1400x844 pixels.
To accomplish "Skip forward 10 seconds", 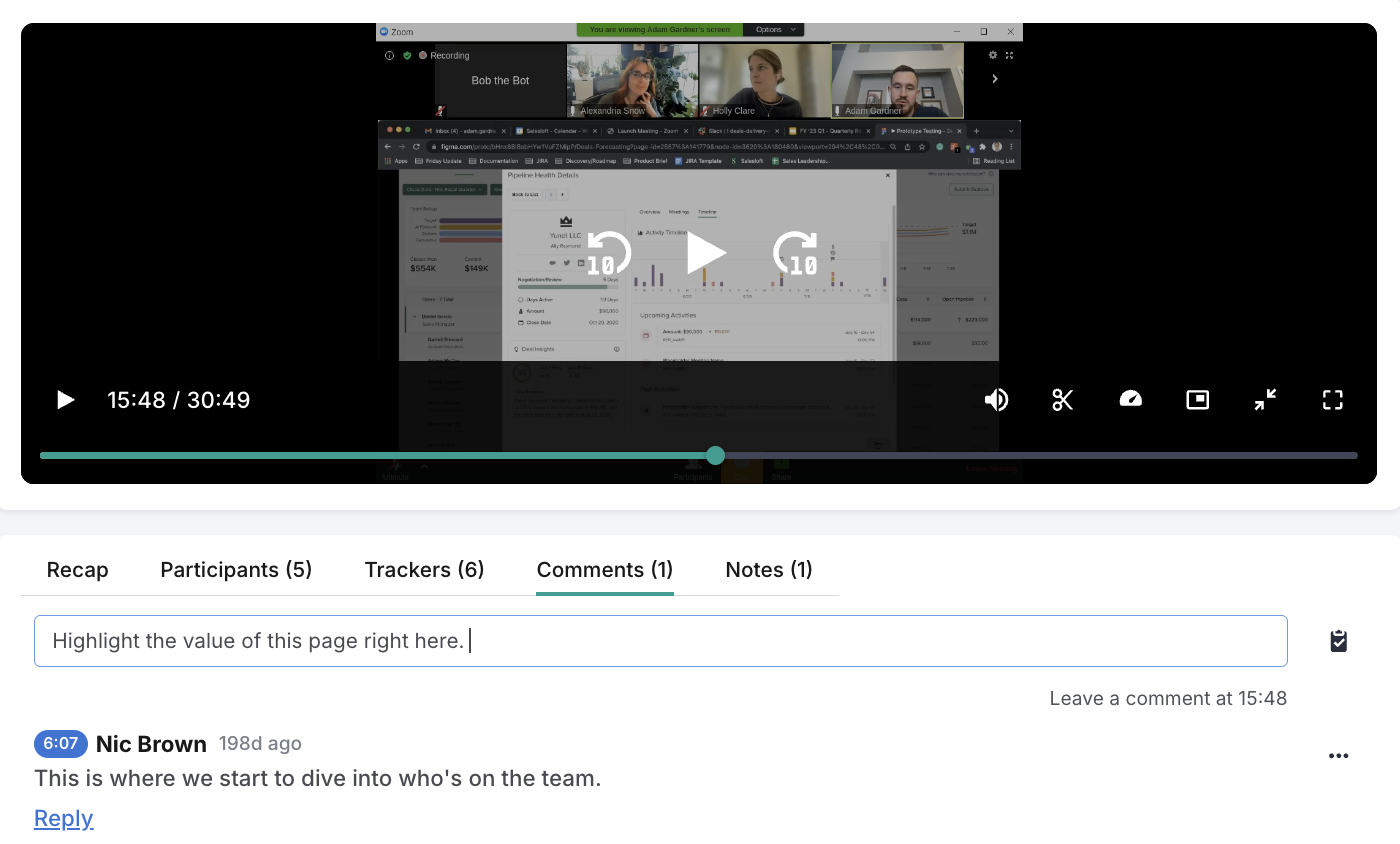I will [798, 253].
